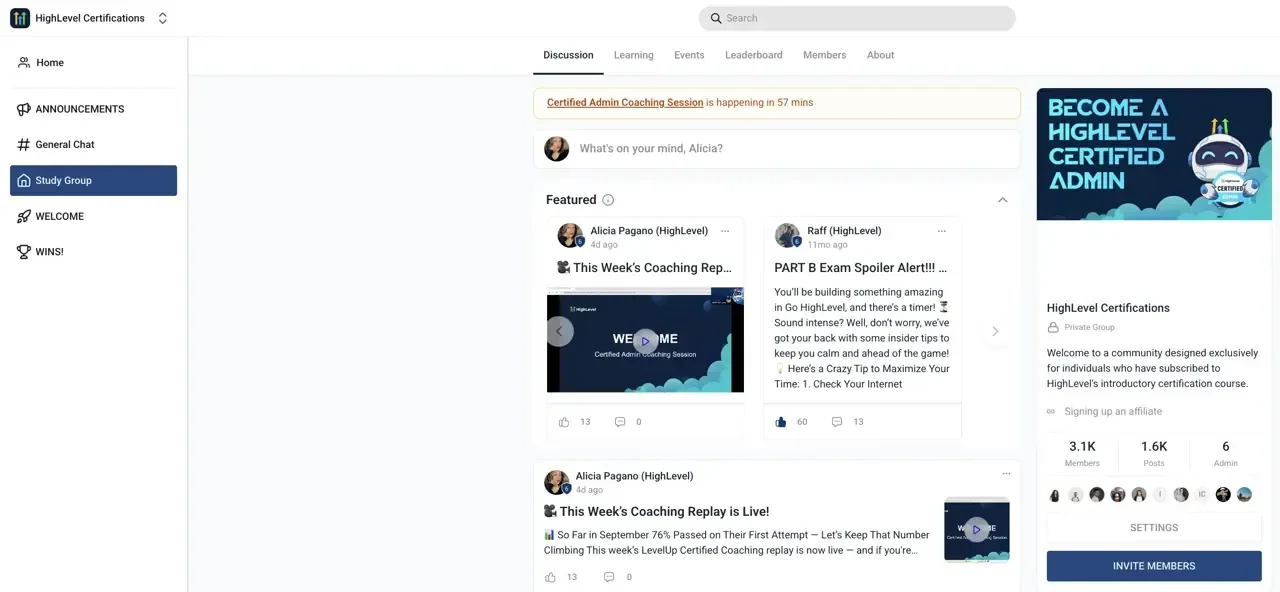This screenshot has width=1280, height=592.
Task: Click the Featured info icon
Action: tap(608, 200)
